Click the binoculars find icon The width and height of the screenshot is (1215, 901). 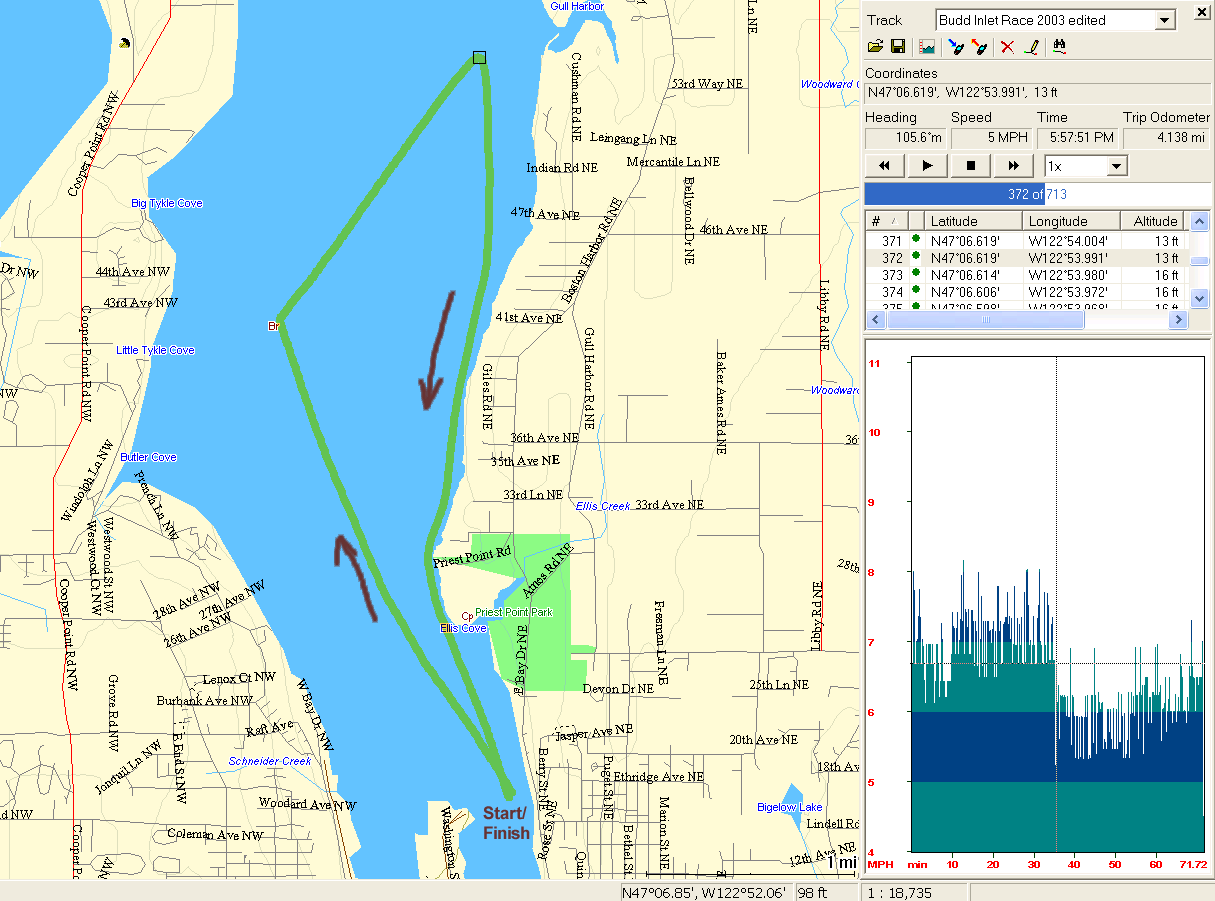1060,47
